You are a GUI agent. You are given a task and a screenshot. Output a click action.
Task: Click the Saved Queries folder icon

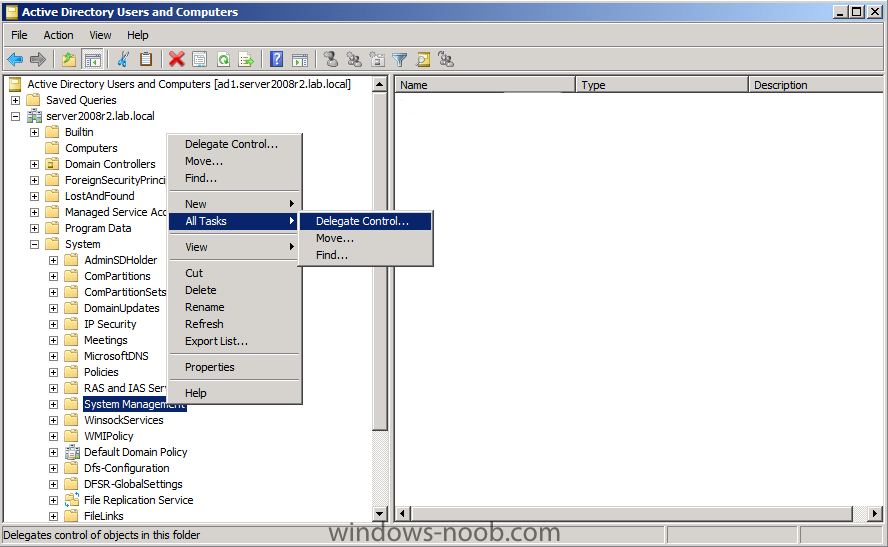(33, 100)
